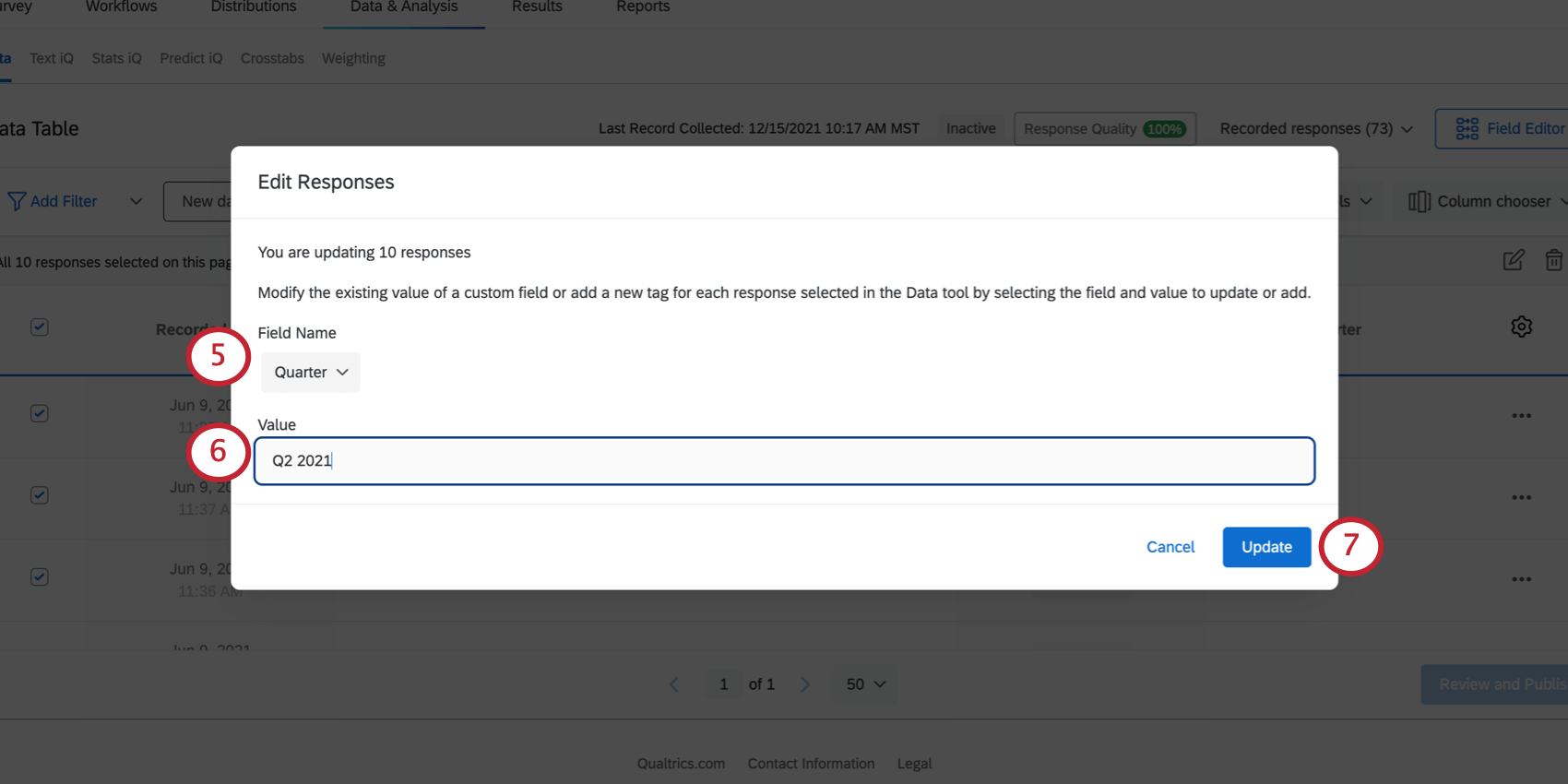The width and height of the screenshot is (1568, 784).
Task: Click the edit pencil icon above the table
Action: point(1513,260)
